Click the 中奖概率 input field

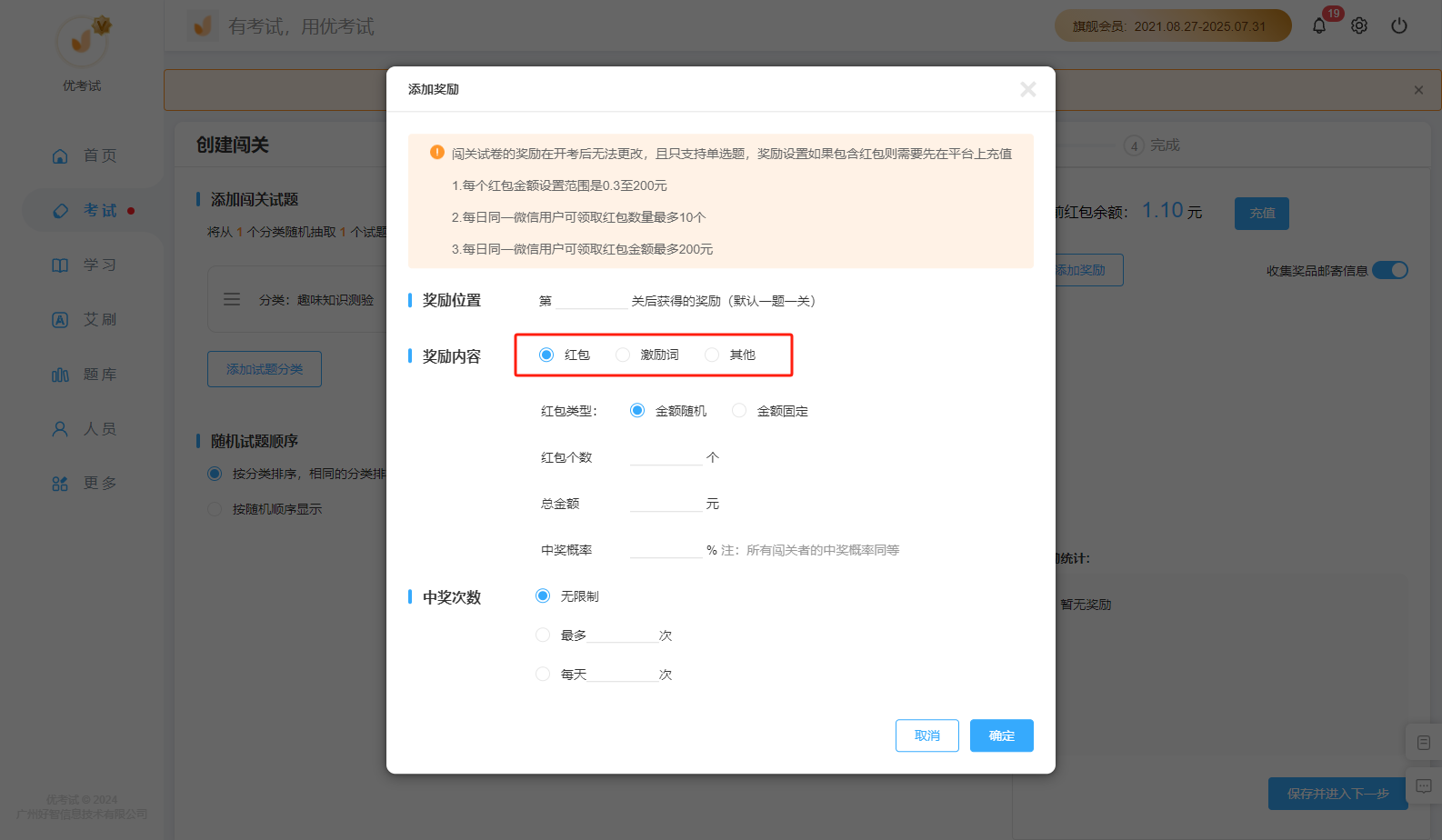[666, 549]
